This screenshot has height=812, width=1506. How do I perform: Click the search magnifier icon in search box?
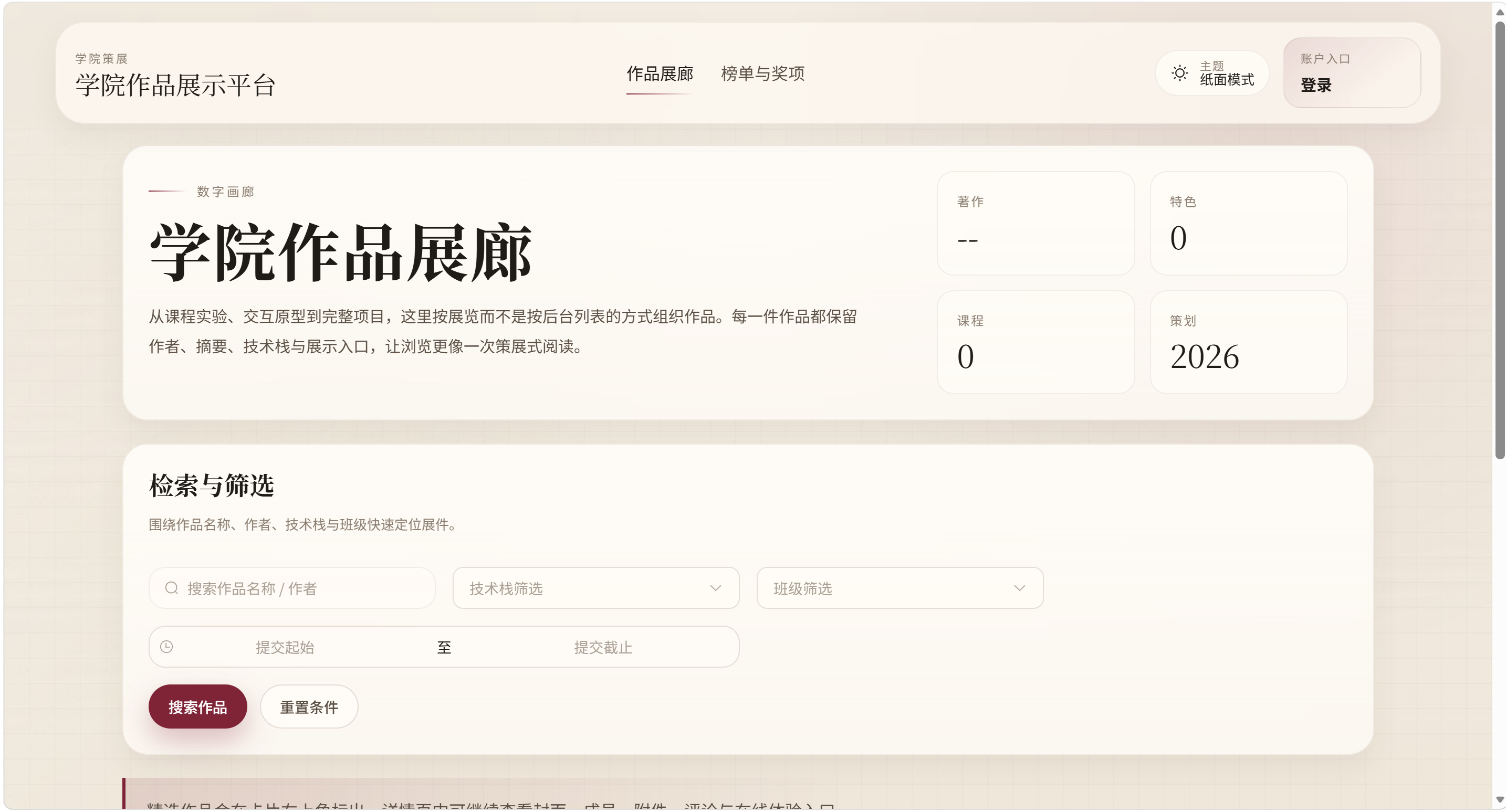pyautogui.click(x=171, y=587)
